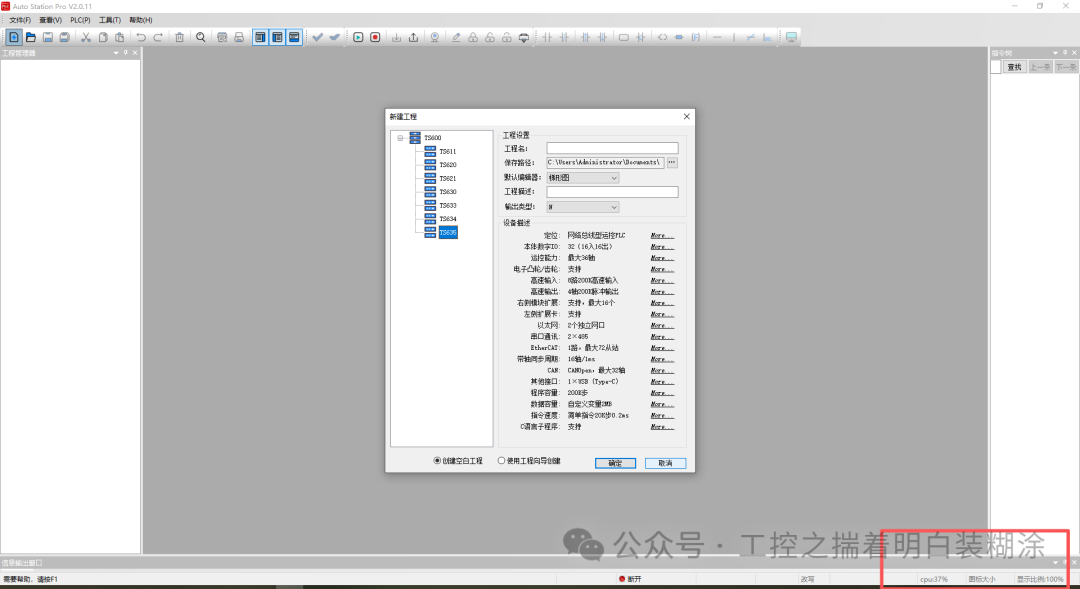Open the 默认编辑器 dropdown
The width and height of the screenshot is (1080, 589).
click(583, 178)
